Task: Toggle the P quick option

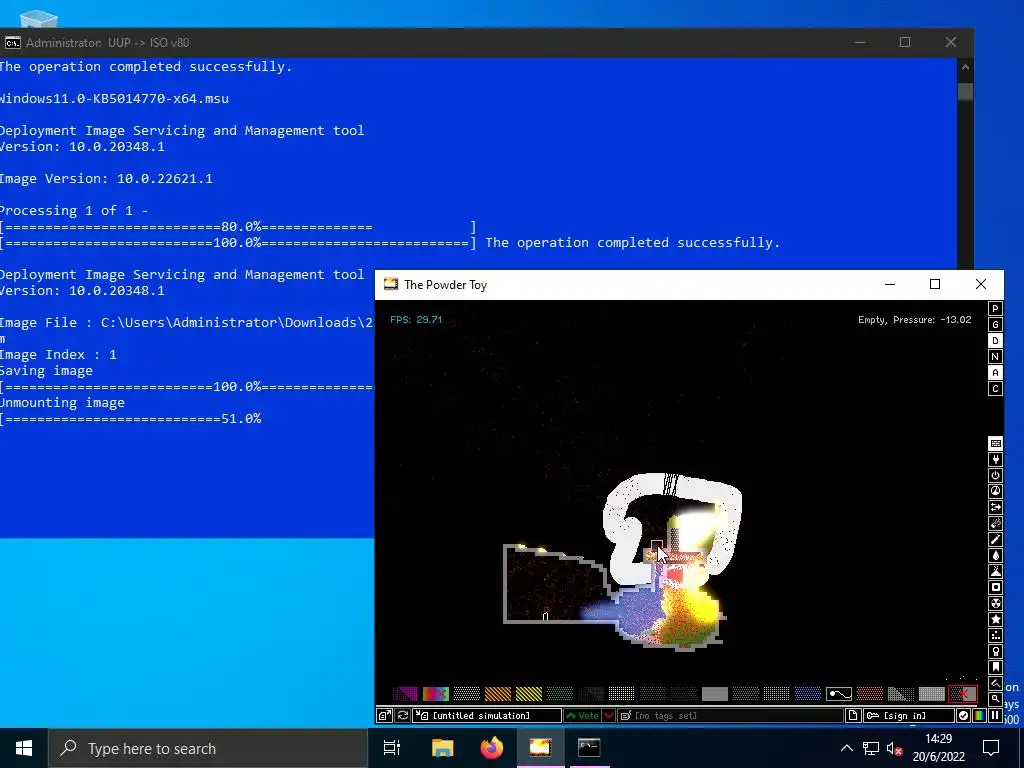Action: pos(995,308)
